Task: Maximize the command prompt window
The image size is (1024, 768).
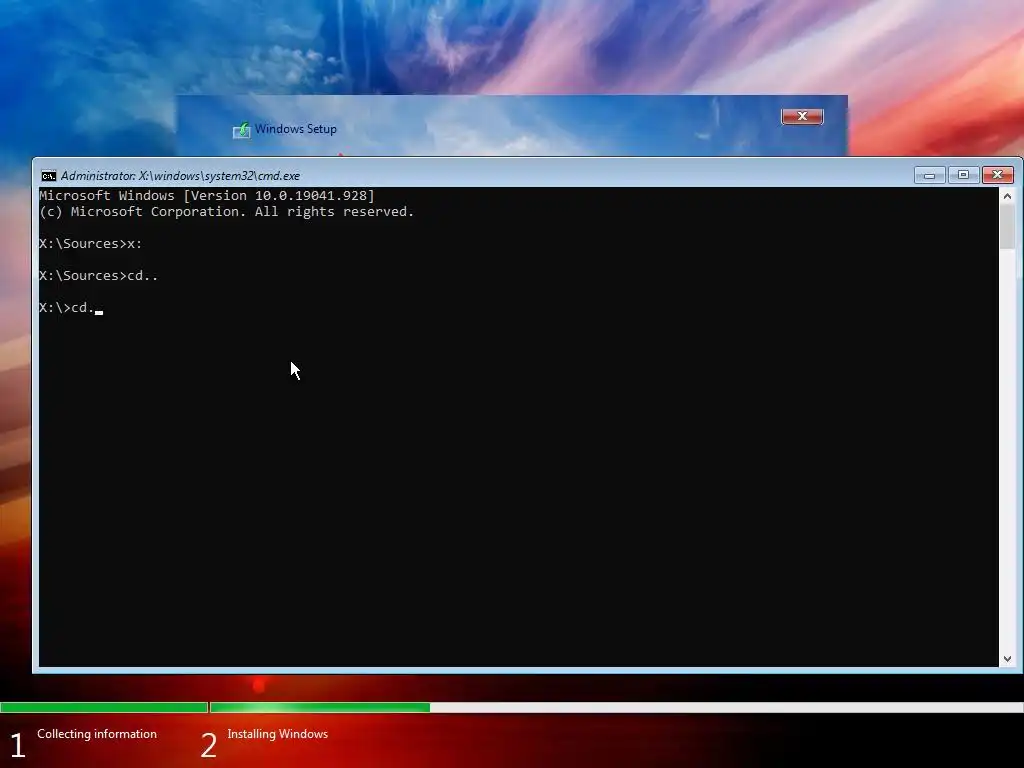Action: pyautogui.click(x=963, y=175)
